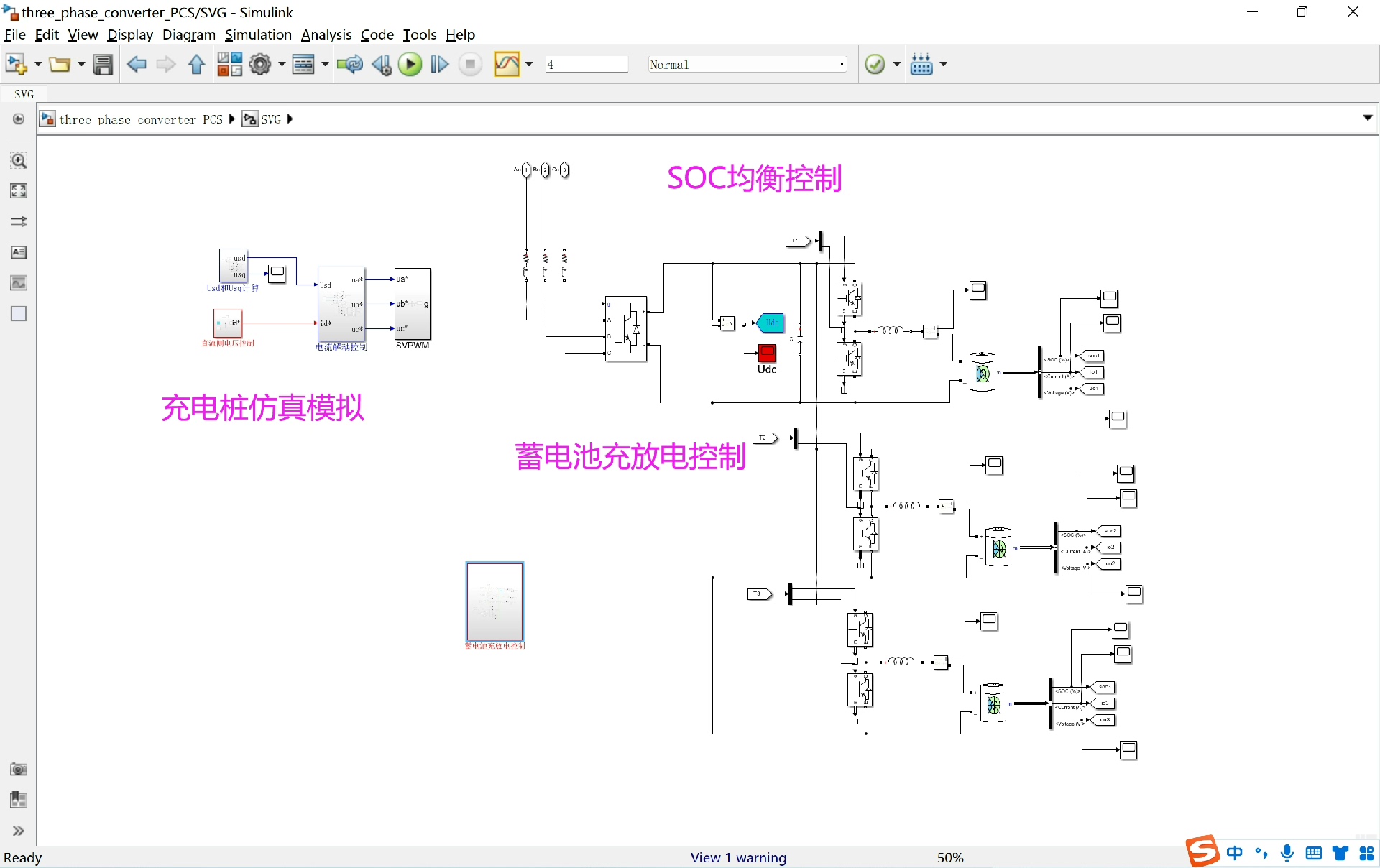Image resolution: width=1380 pixels, height=868 pixels.
Task: Open the Analysis menu
Action: 326,34
